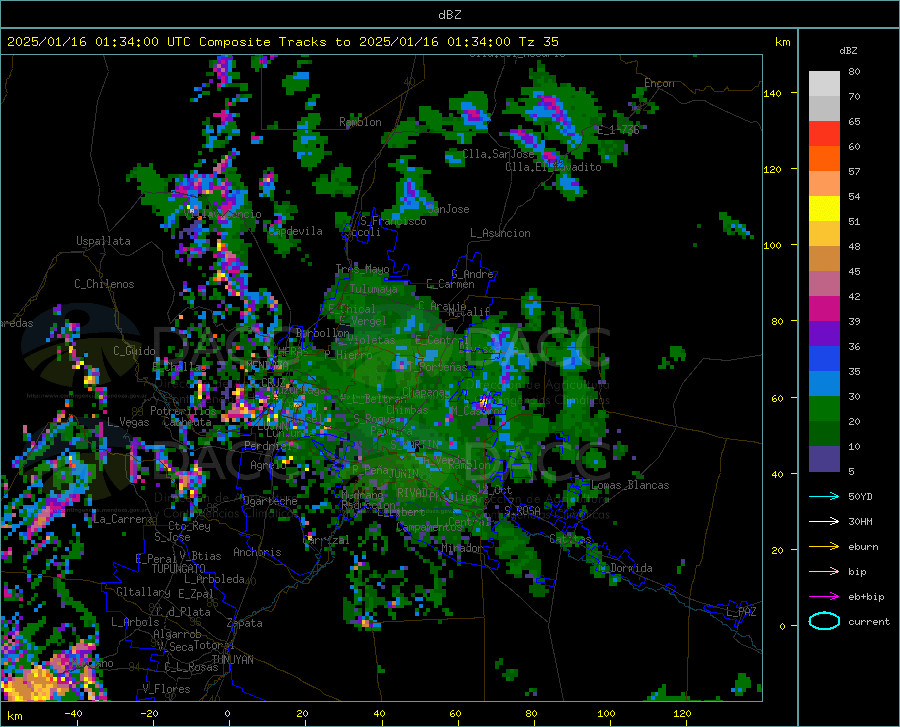The image size is (900, 727).
Task: Click the -40 km horizontal axis tick
Action: coord(73,714)
